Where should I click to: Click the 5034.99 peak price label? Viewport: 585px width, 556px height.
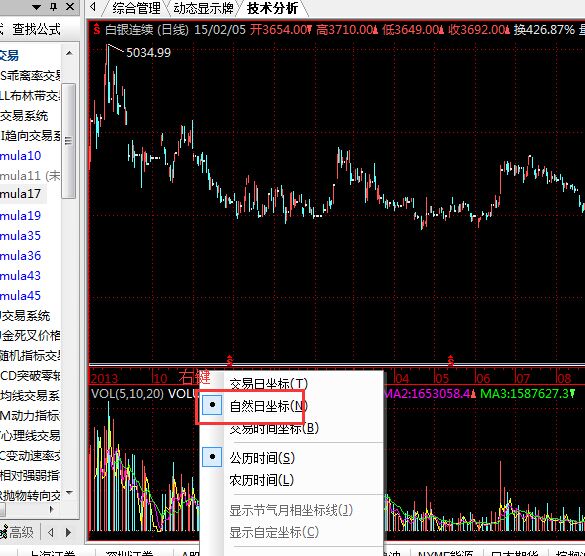(148, 53)
